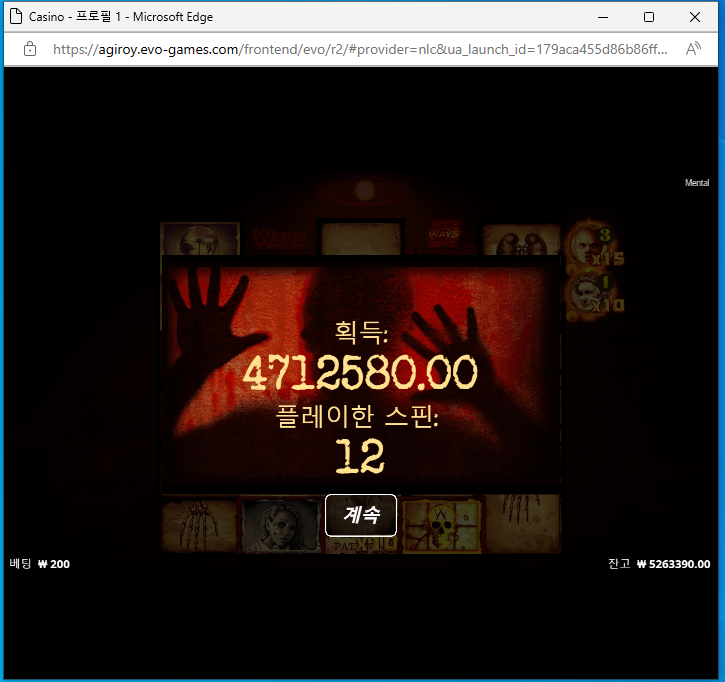Click the balance ₩ 5263390.00
This screenshot has width=725, height=682.
[x=674, y=564]
